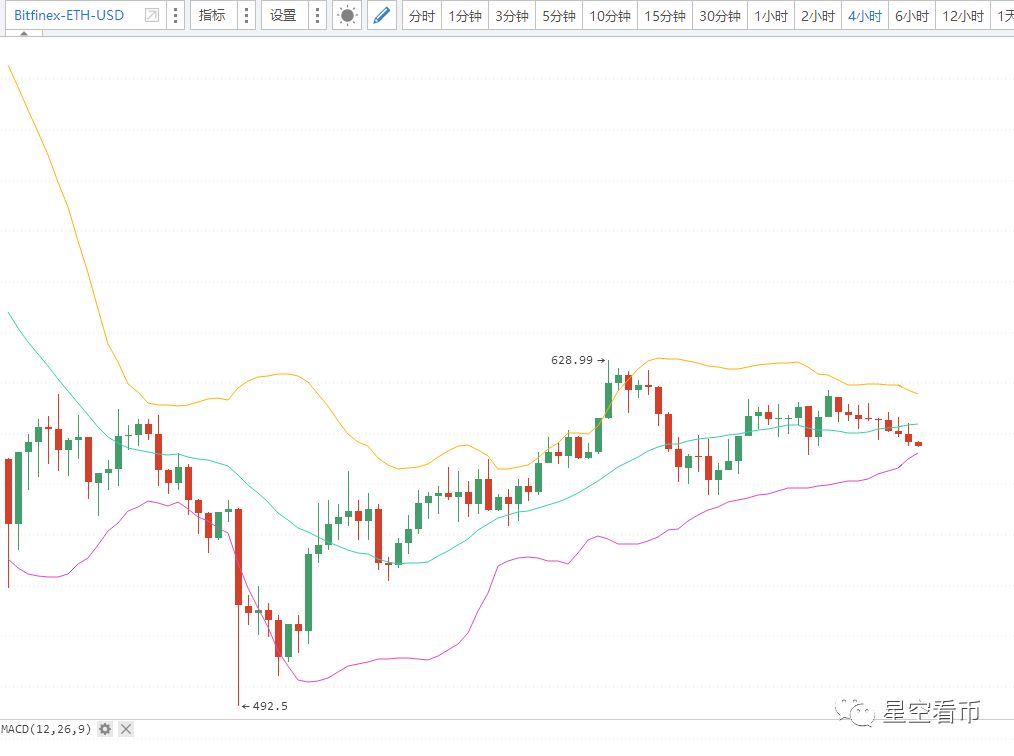Open MACD indicator settings gear
Image resolution: width=1014 pixels, height=756 pixels.
coord(105,729)
